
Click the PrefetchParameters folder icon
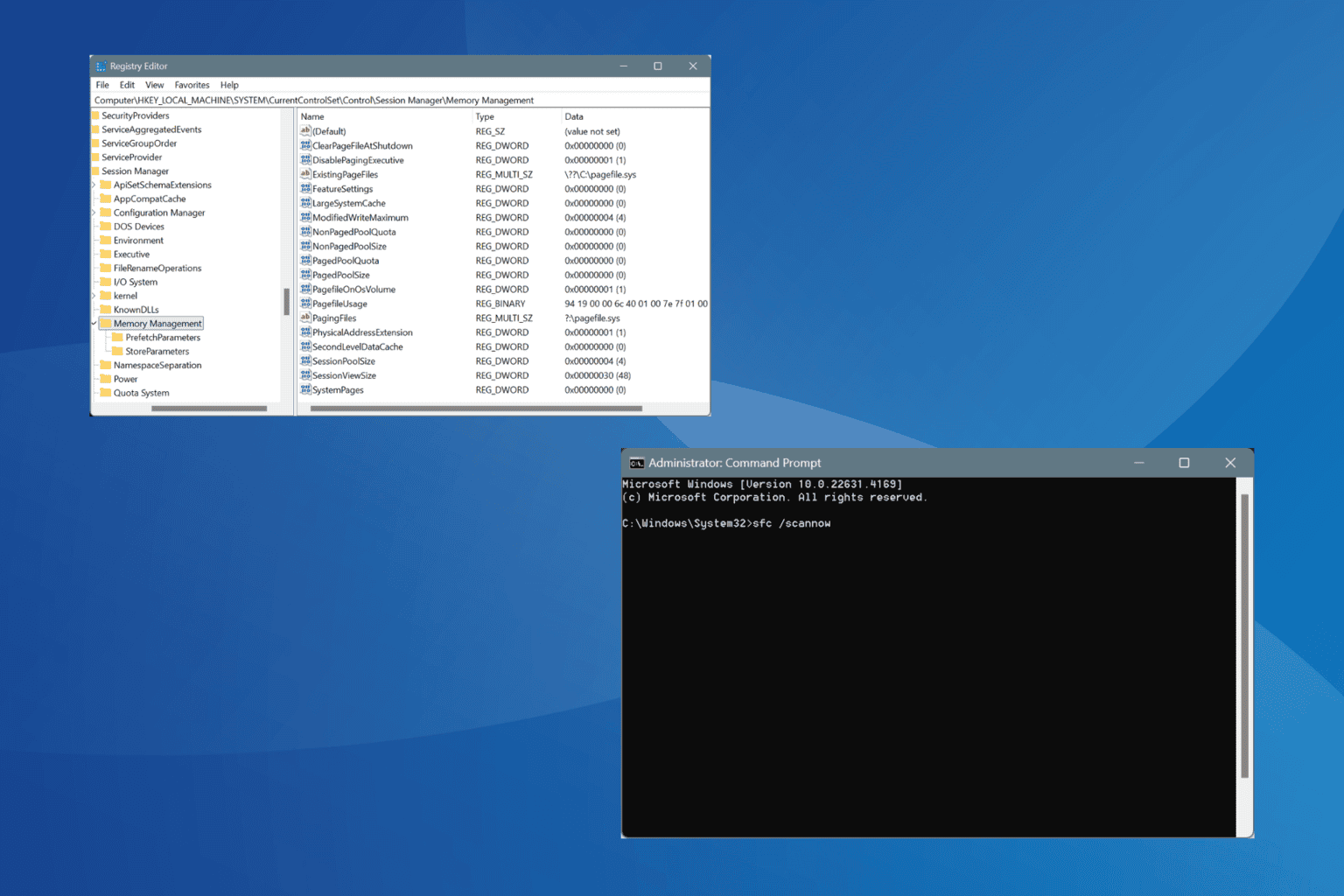(x=118, y=338)
